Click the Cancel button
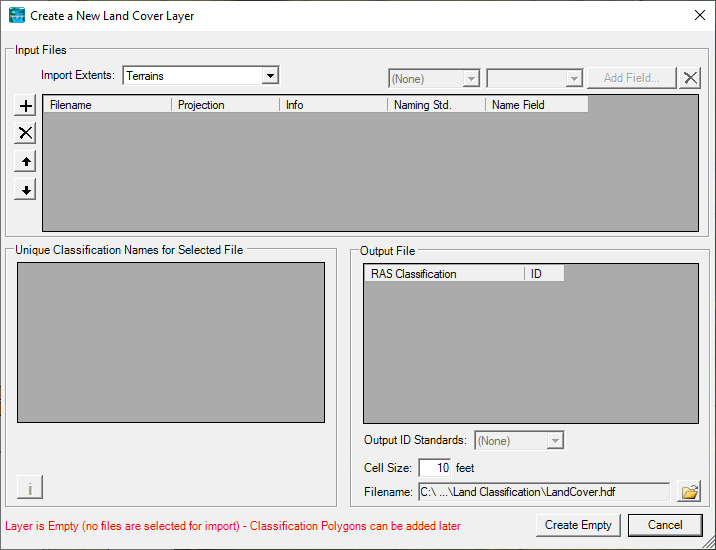Screen dimensions: 716x550 pos(665,525)
